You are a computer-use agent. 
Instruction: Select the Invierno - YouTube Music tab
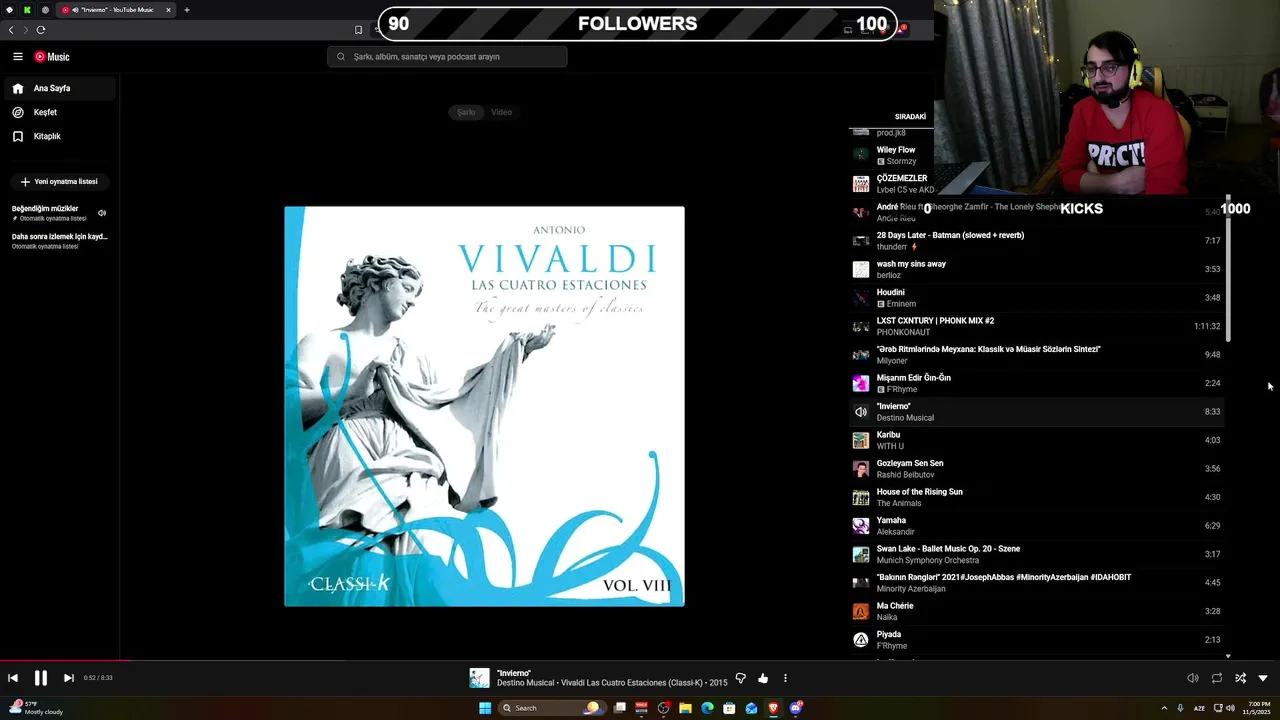[116, 10]
